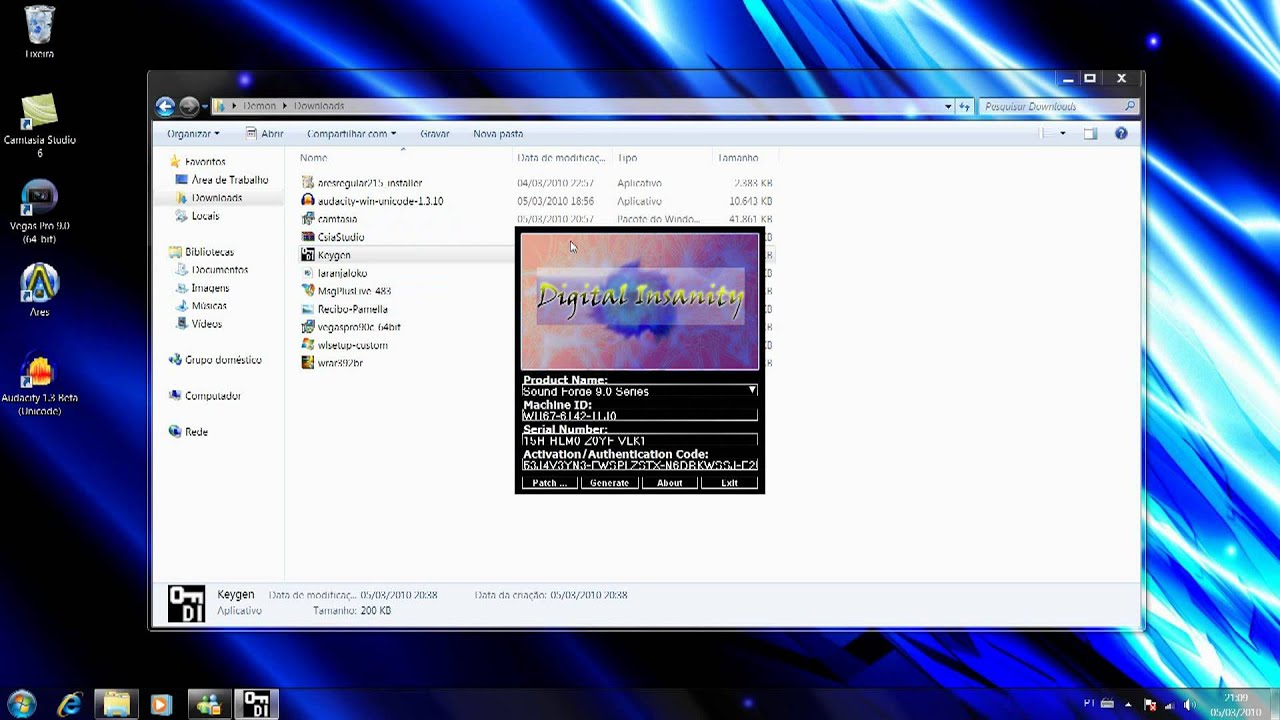1280x720 pixels.
Task: Expand the view options dropdown arrow
Action: click(x=1062, y=133)
